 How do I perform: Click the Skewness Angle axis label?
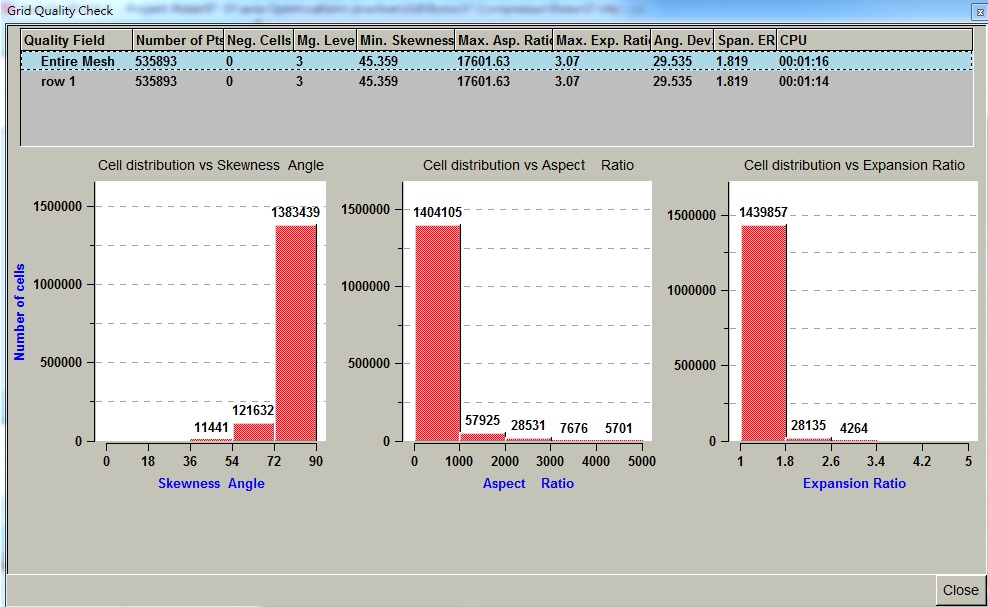pos(211,483)
